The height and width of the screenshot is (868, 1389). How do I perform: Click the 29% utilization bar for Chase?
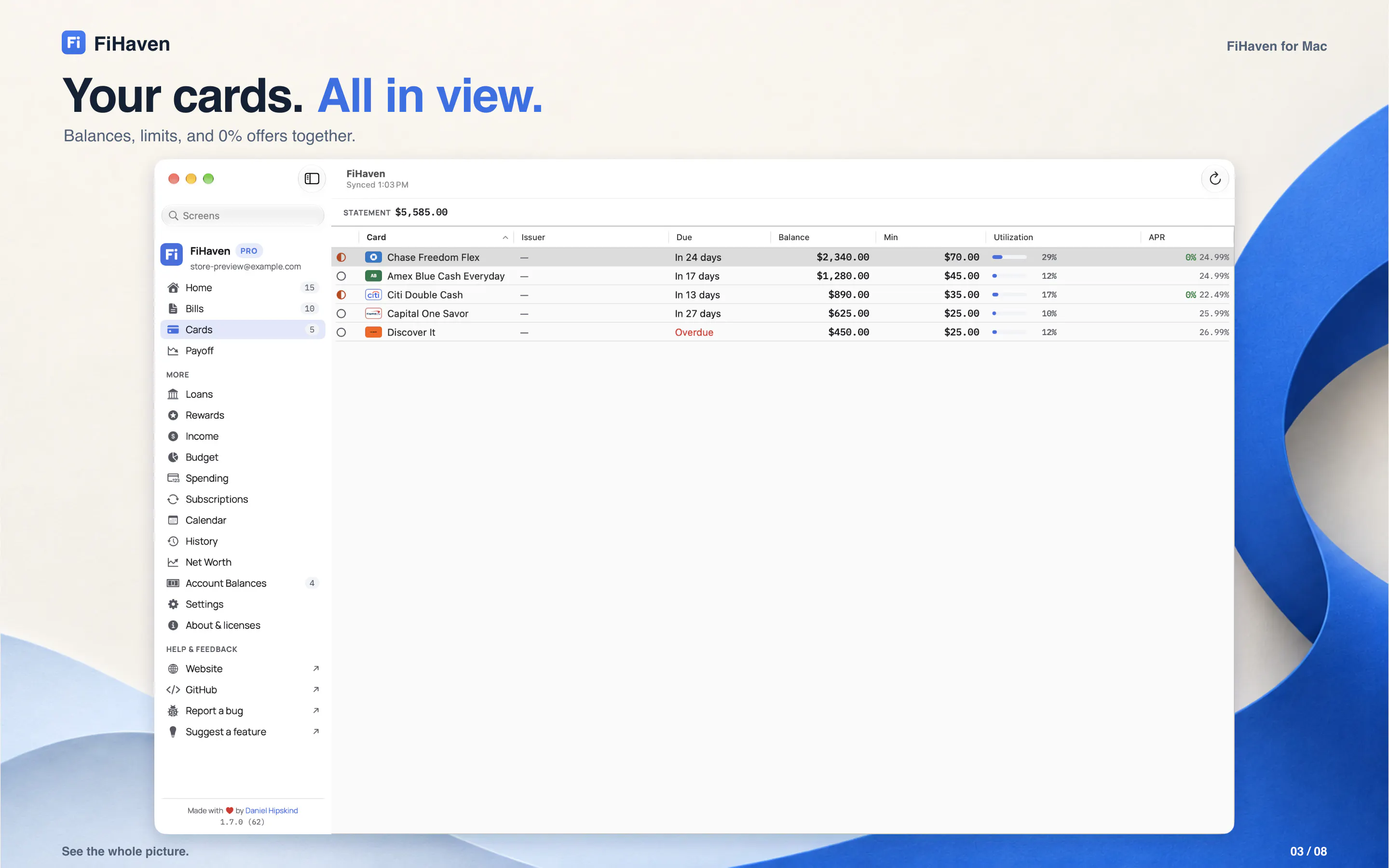(x=1009, y=257)
